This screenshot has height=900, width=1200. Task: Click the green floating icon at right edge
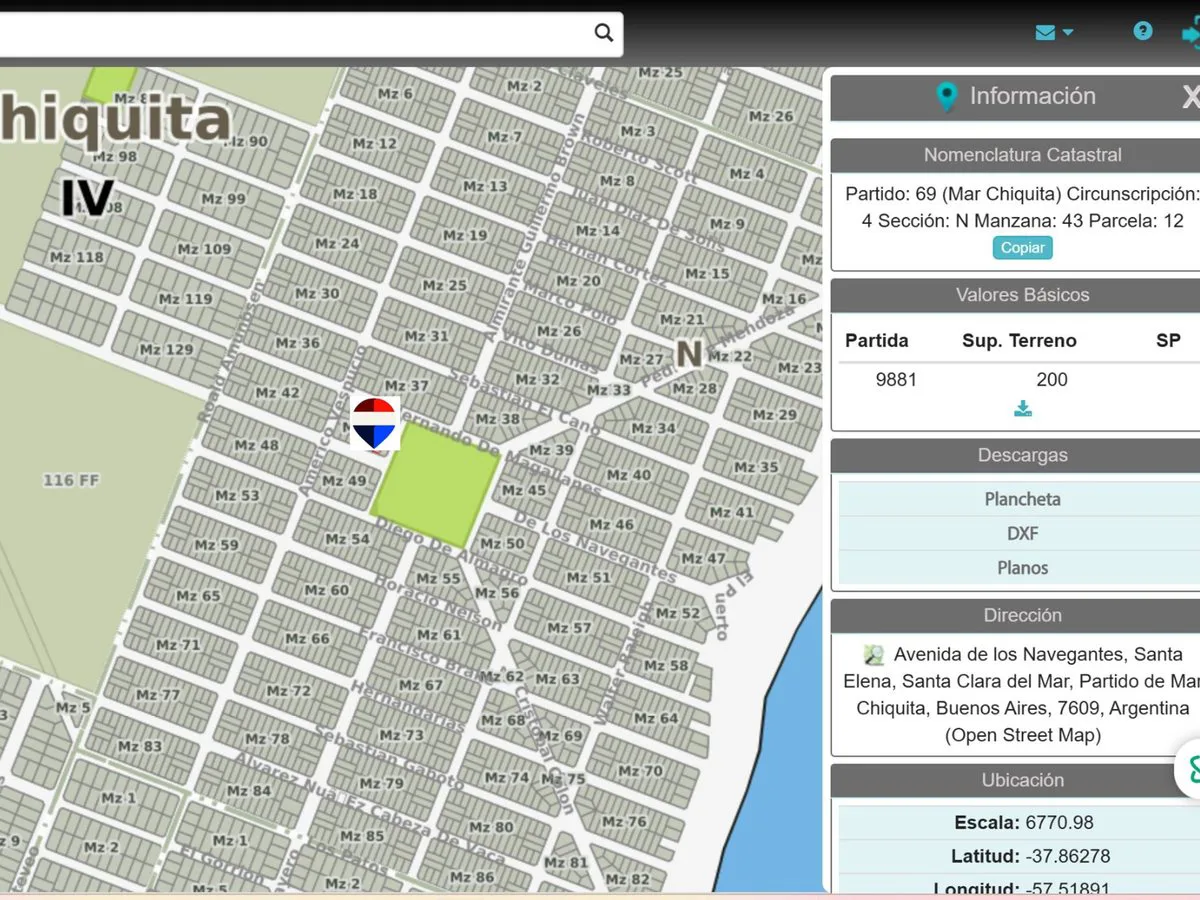(x=1190, y=768)
